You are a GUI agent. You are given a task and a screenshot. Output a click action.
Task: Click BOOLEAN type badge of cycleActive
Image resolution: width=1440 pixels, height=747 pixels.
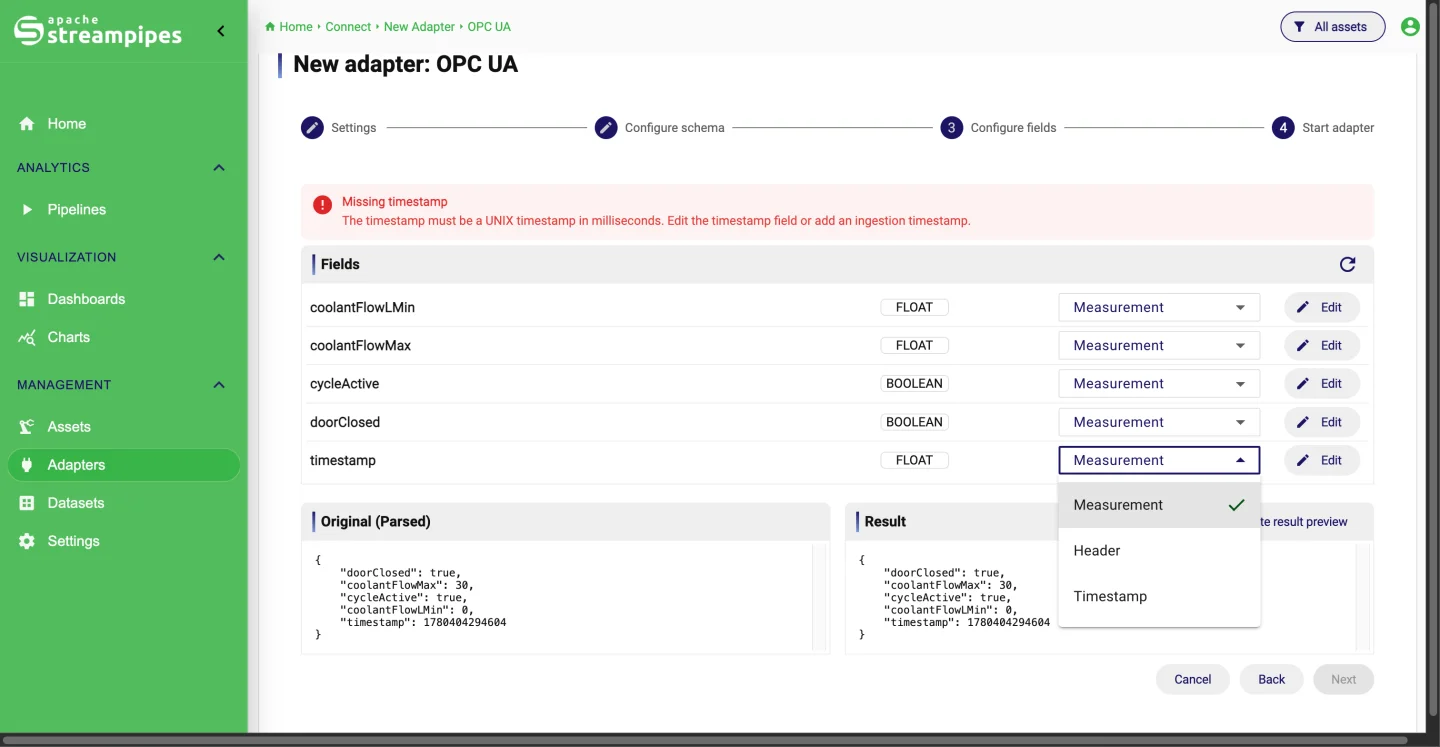click(x=914, y=384)
